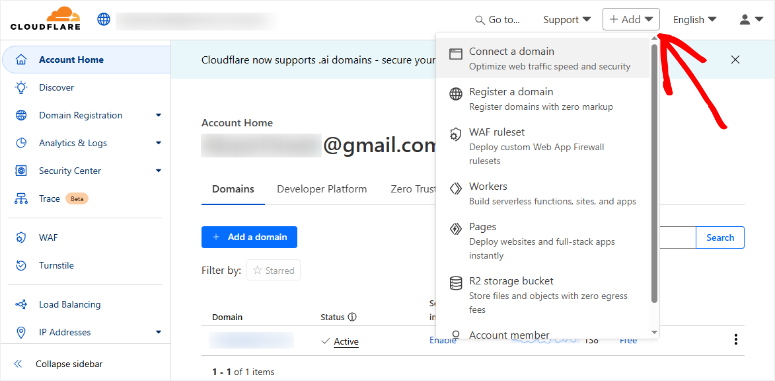This screenshot has height=381, width=775.
Task: Open the English language dropdown
Action: [x=694, y=20]
